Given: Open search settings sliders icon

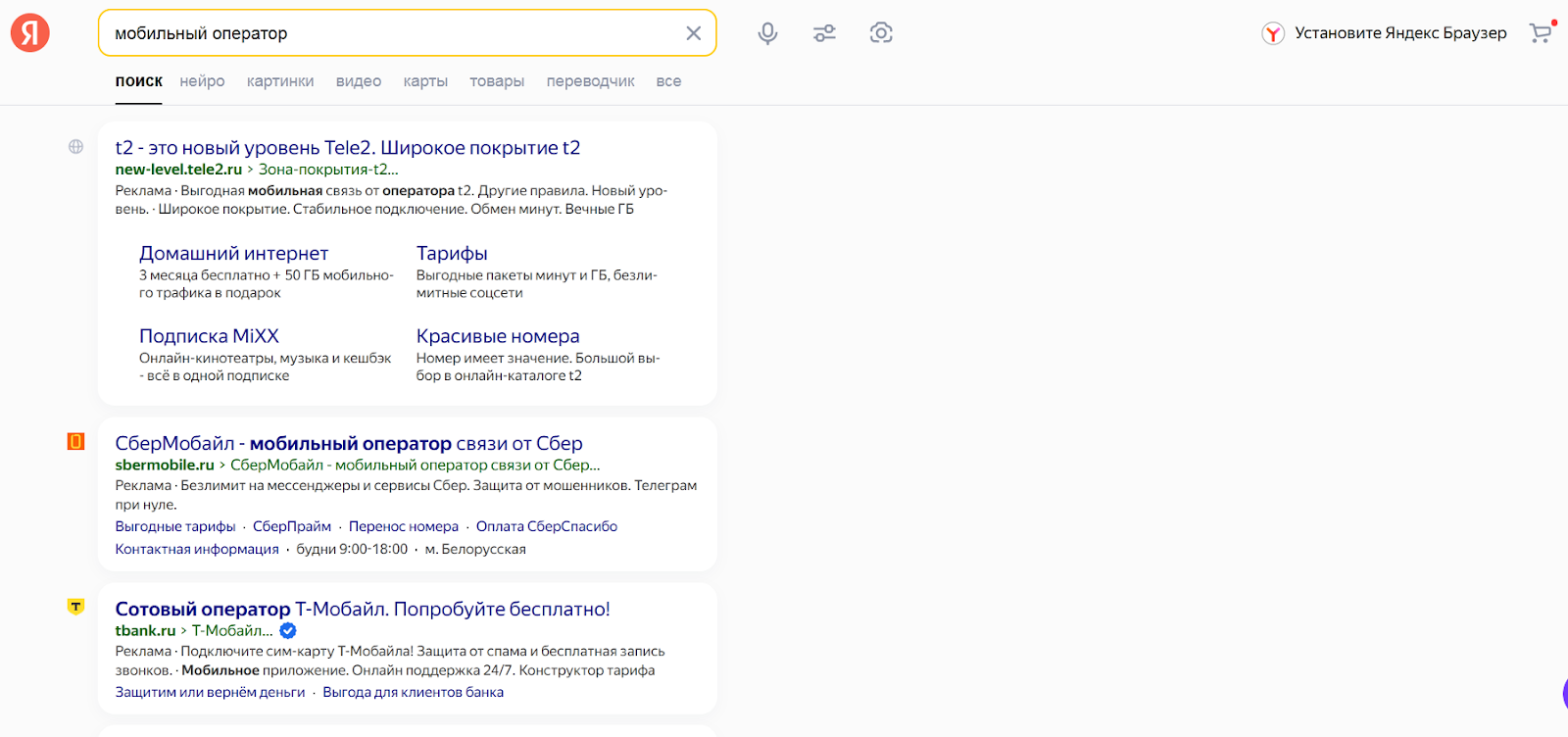Looking at the screenshot, I should click(x=824, y=33).
